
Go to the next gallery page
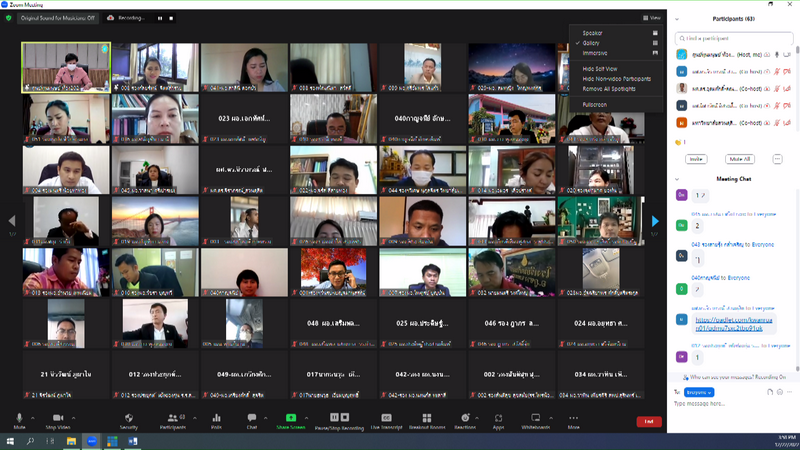tap(655, 221)
